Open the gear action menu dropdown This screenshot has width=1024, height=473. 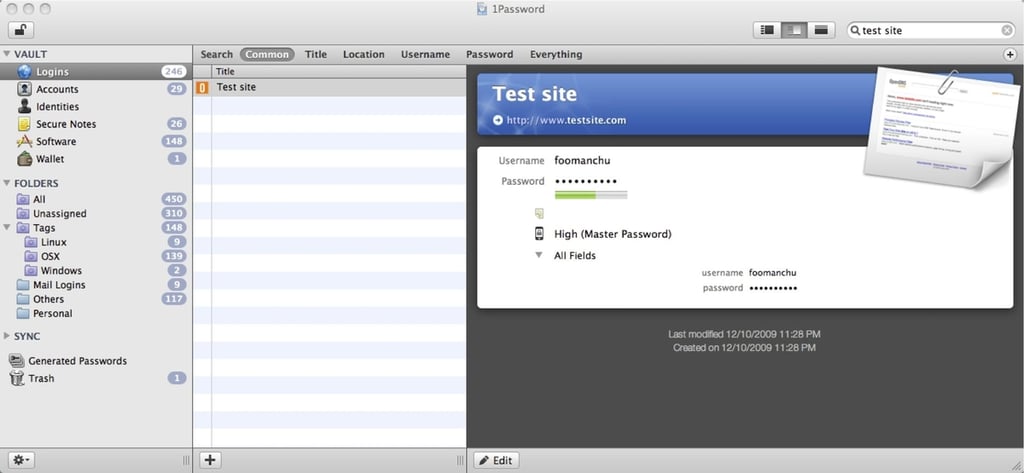(21, 460)
